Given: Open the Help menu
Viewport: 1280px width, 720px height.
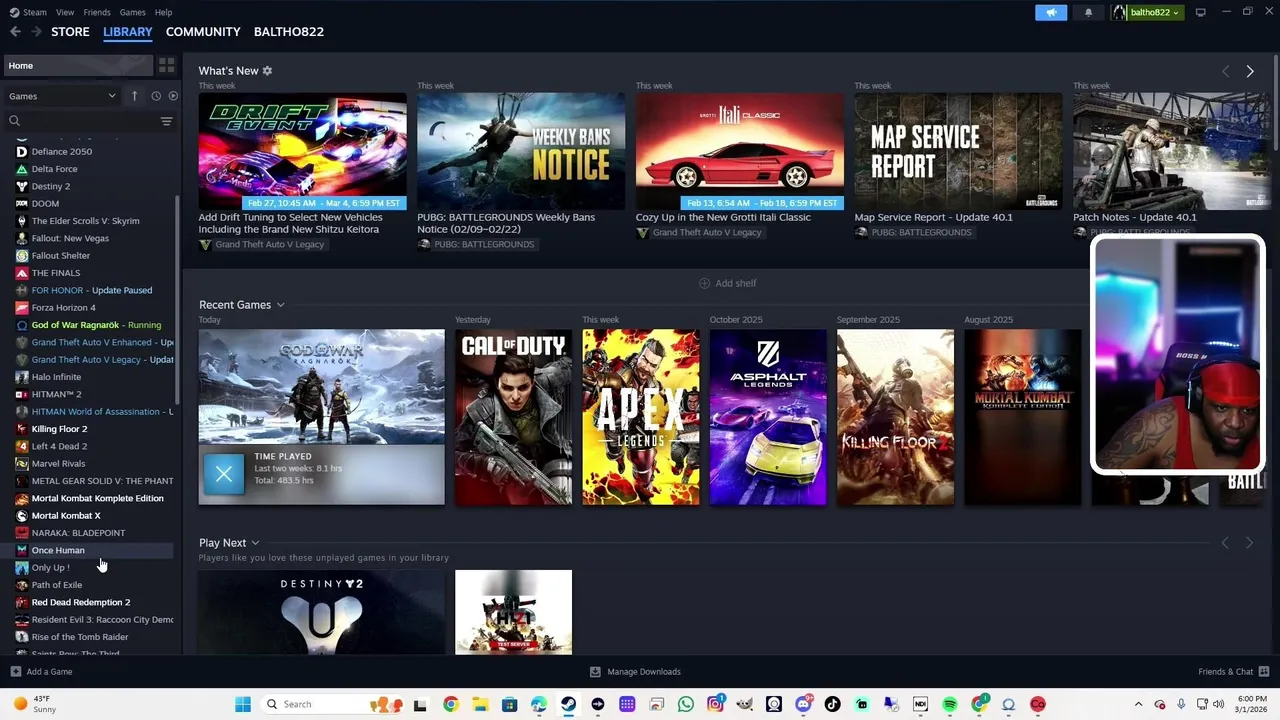Looking at the screenshot, I should pyautogui.click(x=164, y=12).
